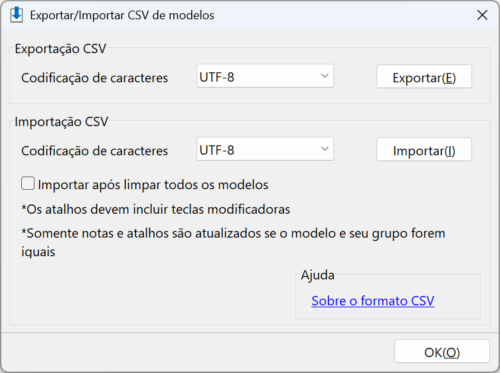Viewport: 500px width, 373px height.
Task: Click the Exportar(E) button
Action: click(424, 77)
